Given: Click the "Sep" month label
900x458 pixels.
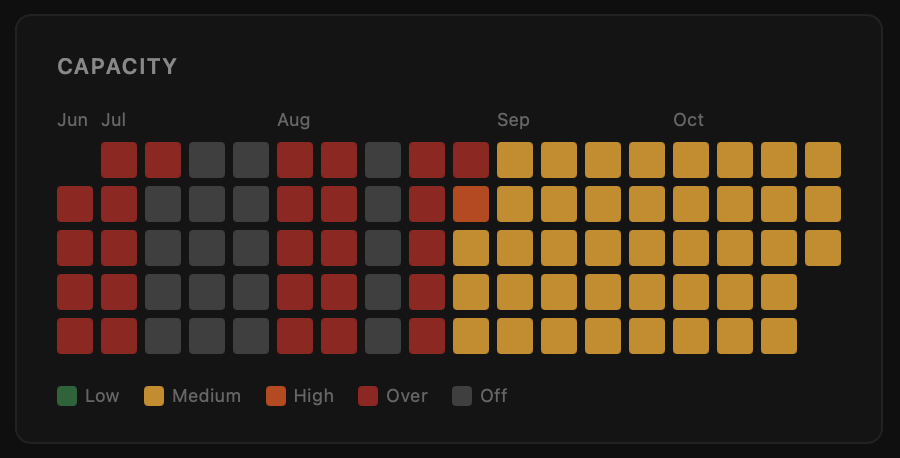Looking at the screenshot, I should pyautogui.click(x=513, y=120).
